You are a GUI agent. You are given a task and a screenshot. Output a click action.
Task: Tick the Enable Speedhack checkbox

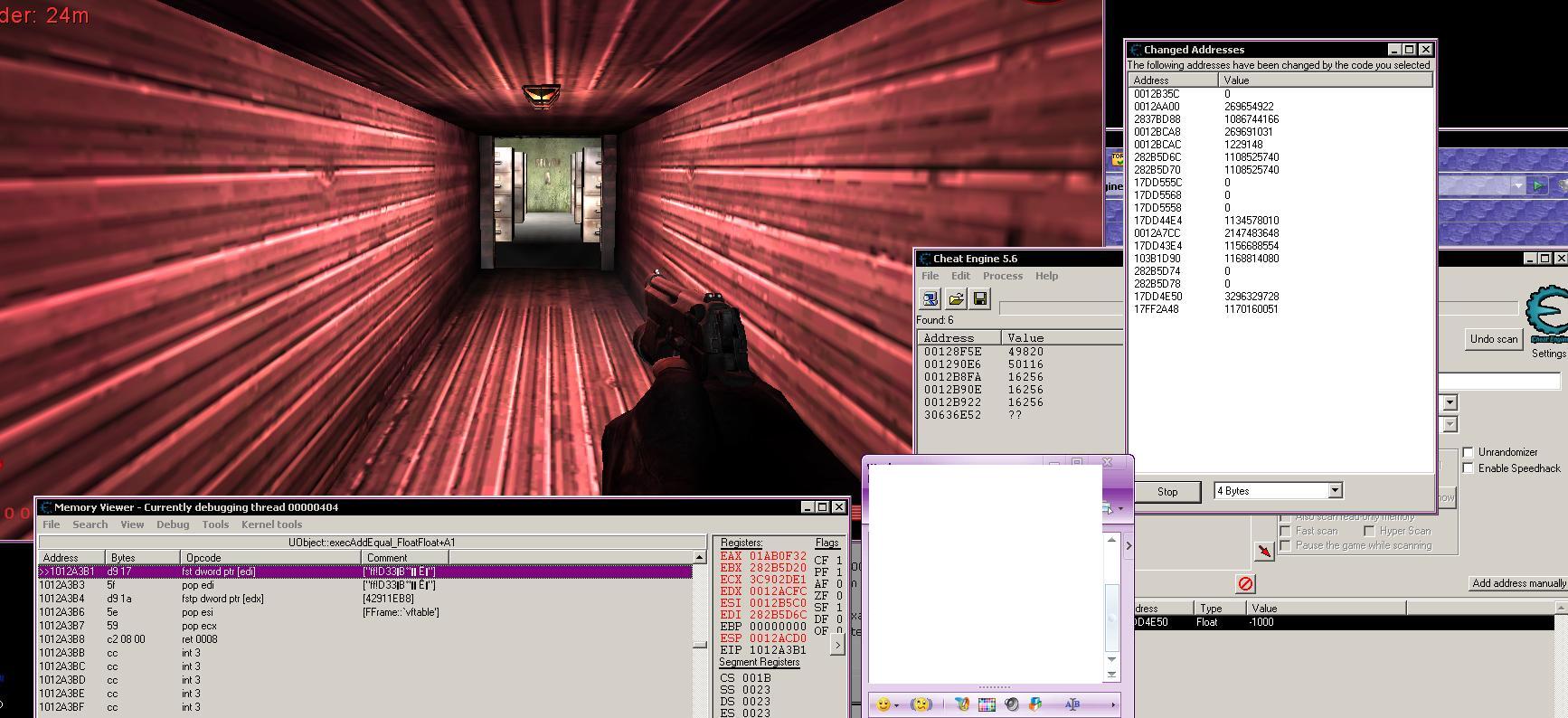point(1468,468)
